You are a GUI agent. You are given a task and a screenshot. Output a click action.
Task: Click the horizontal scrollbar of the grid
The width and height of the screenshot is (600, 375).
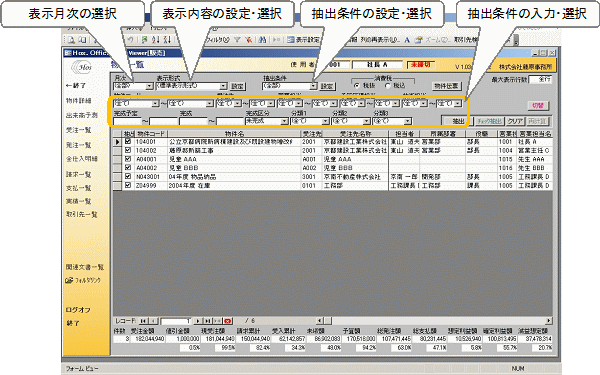click(x=435, y=321)
